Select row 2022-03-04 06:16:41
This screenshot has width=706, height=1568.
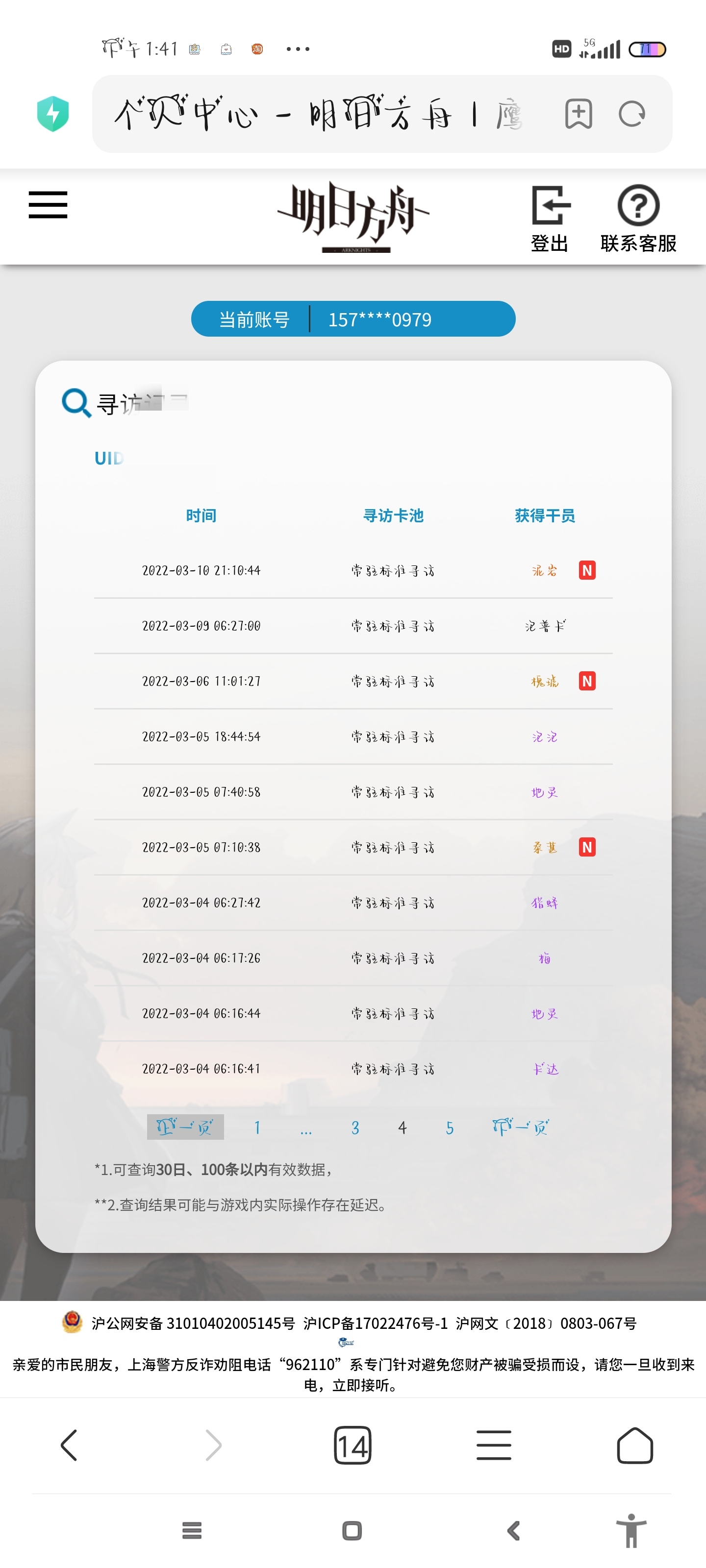tap(353, 1069)
